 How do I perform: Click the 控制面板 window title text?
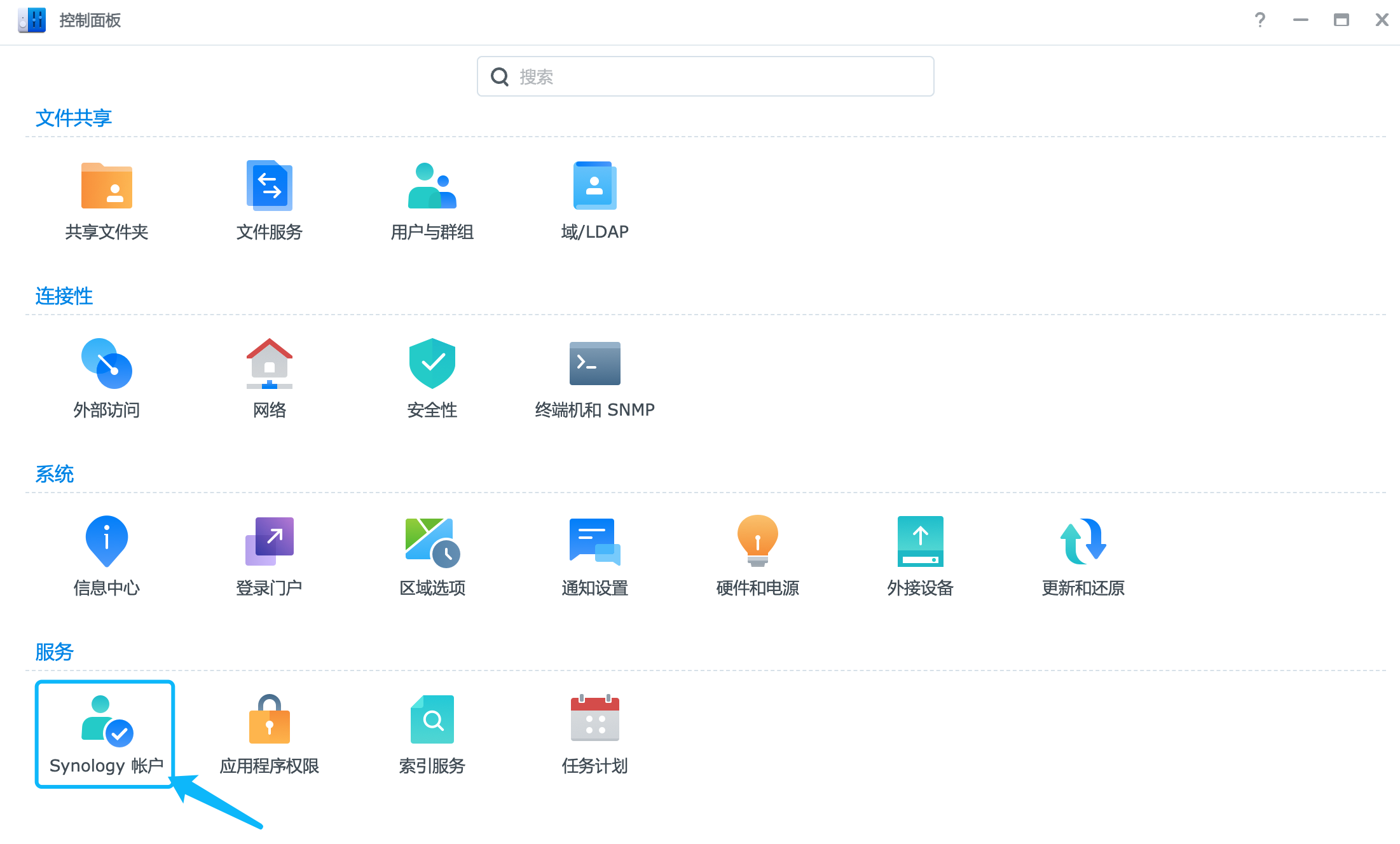[x=90, y=20]
